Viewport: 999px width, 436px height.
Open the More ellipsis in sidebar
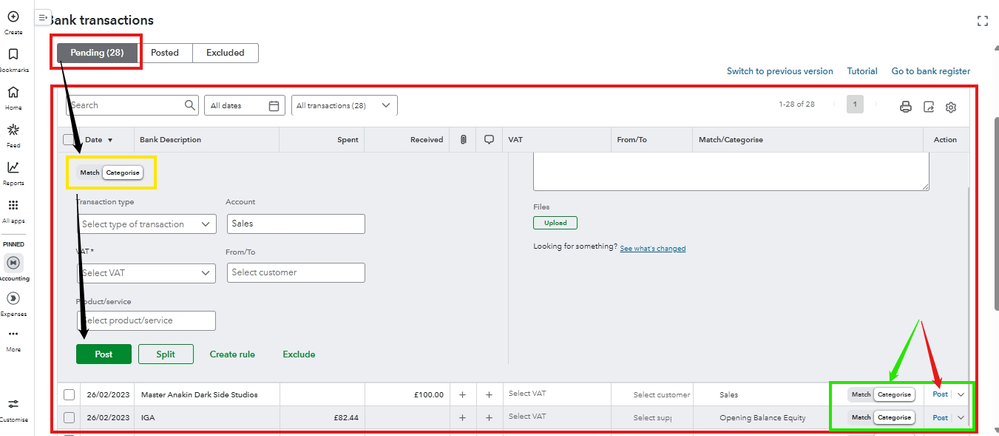(13, 334)
